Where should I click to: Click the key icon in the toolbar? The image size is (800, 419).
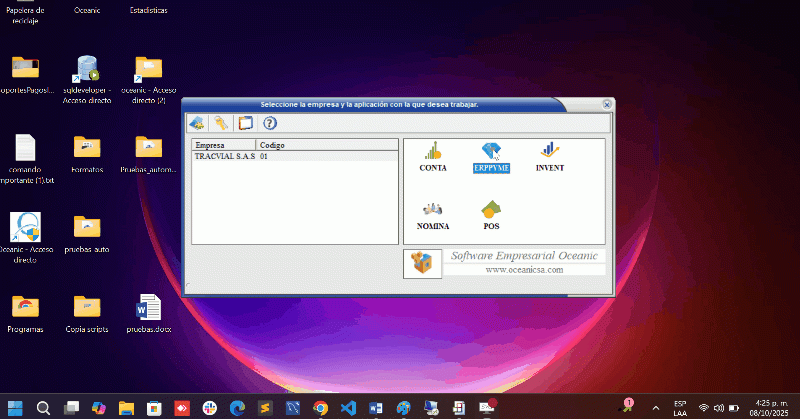[221, 123]
